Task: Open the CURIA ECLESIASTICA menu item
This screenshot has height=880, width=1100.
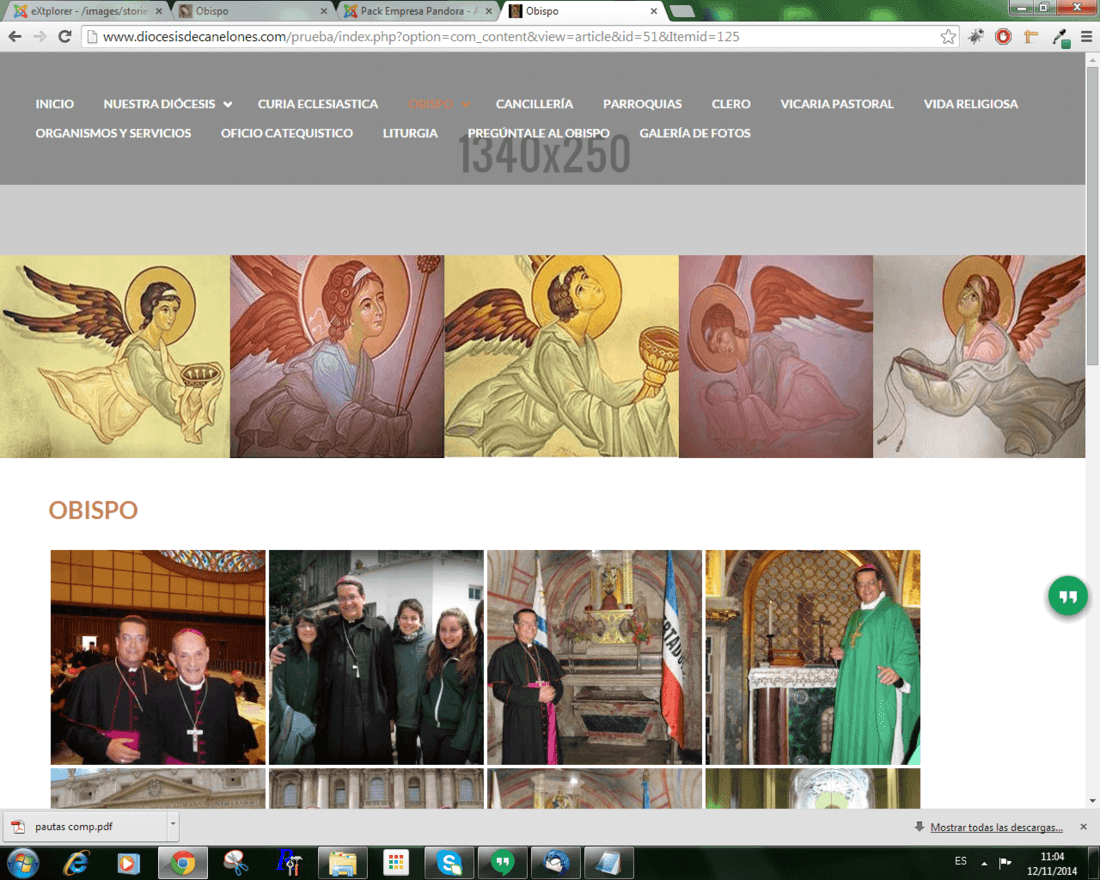Action: point(318,104)
